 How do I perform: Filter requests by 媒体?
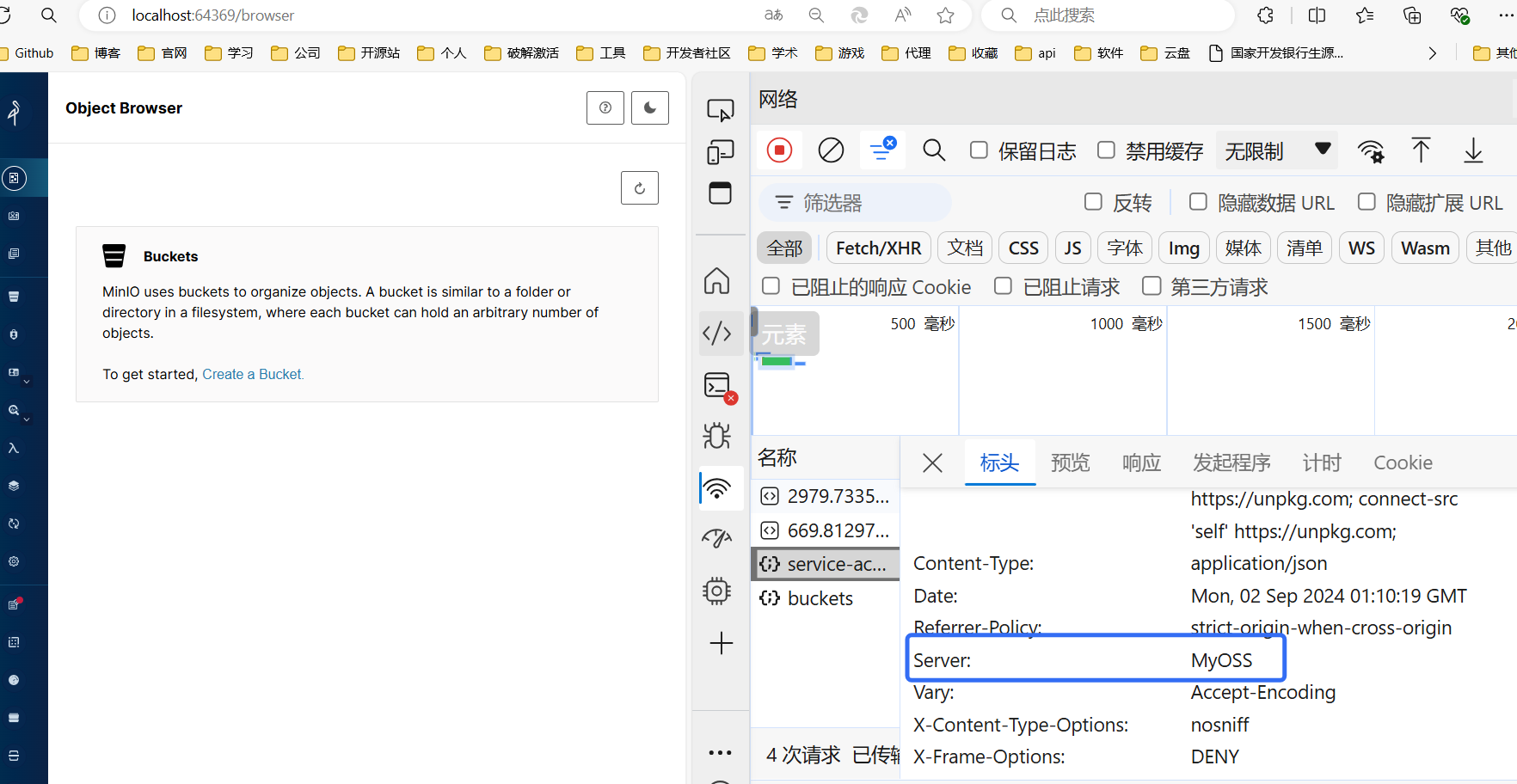click(x=1244, y=248)
